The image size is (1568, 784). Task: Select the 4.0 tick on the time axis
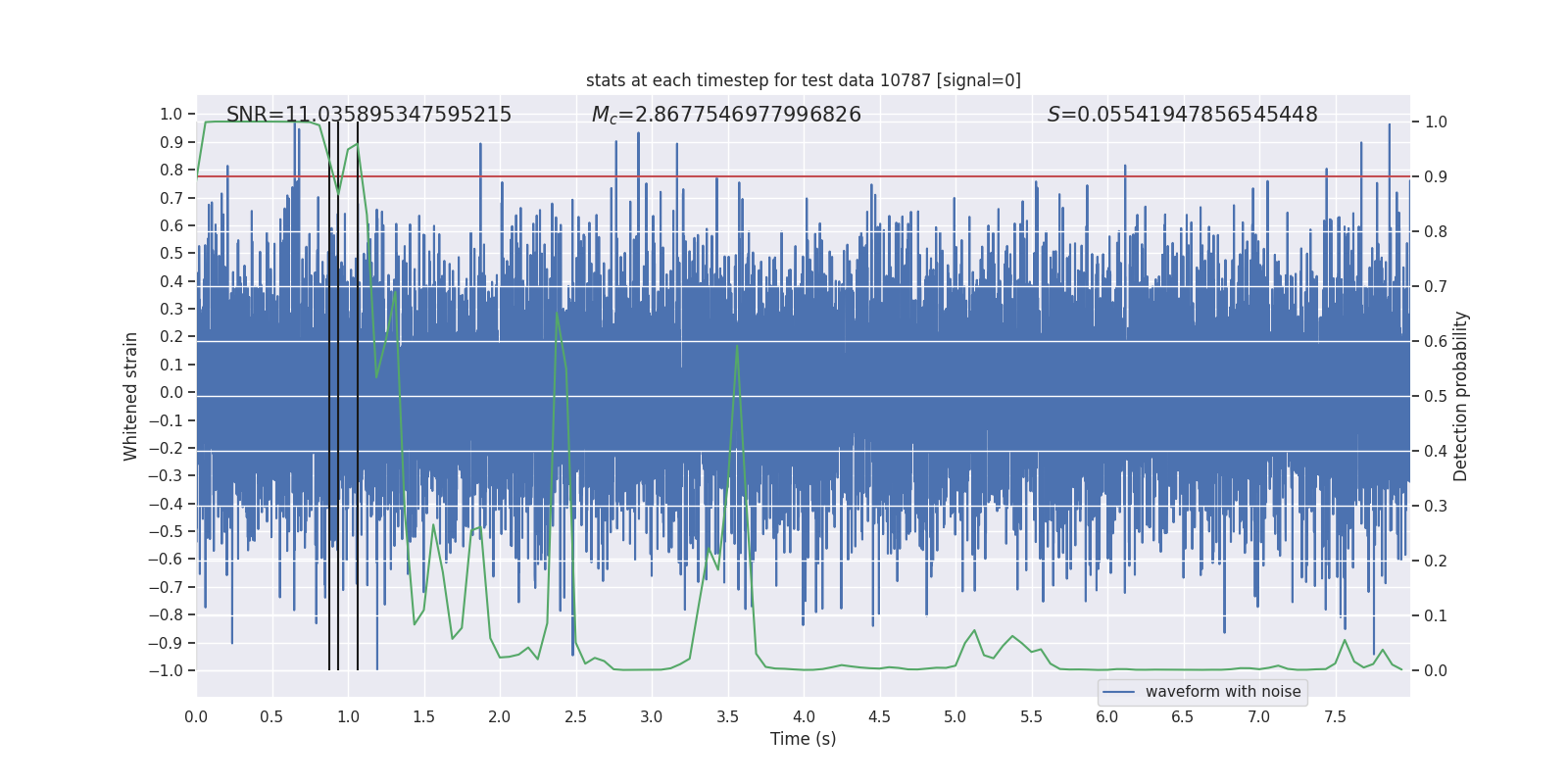(804, 716)
